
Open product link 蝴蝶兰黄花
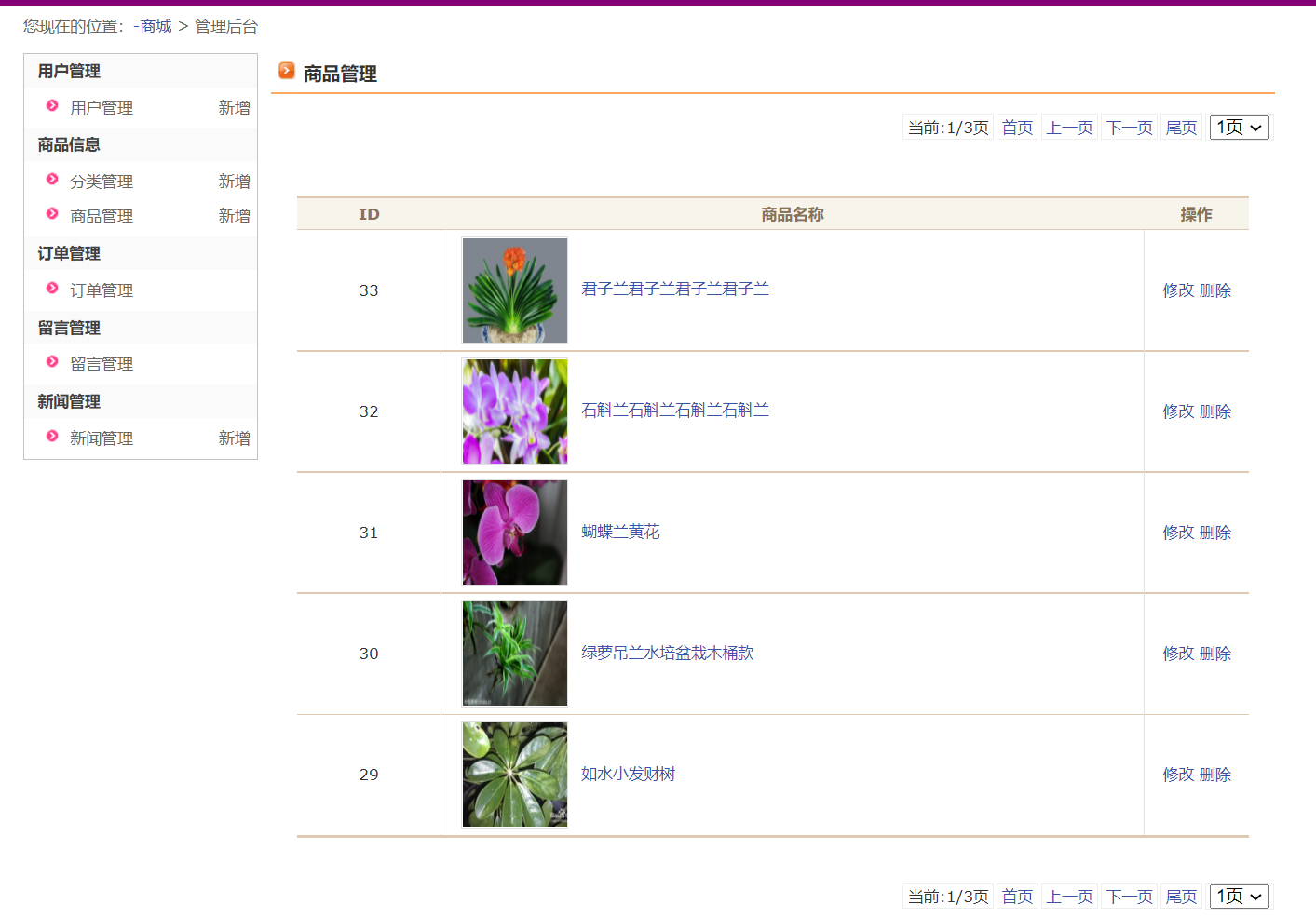620,532
